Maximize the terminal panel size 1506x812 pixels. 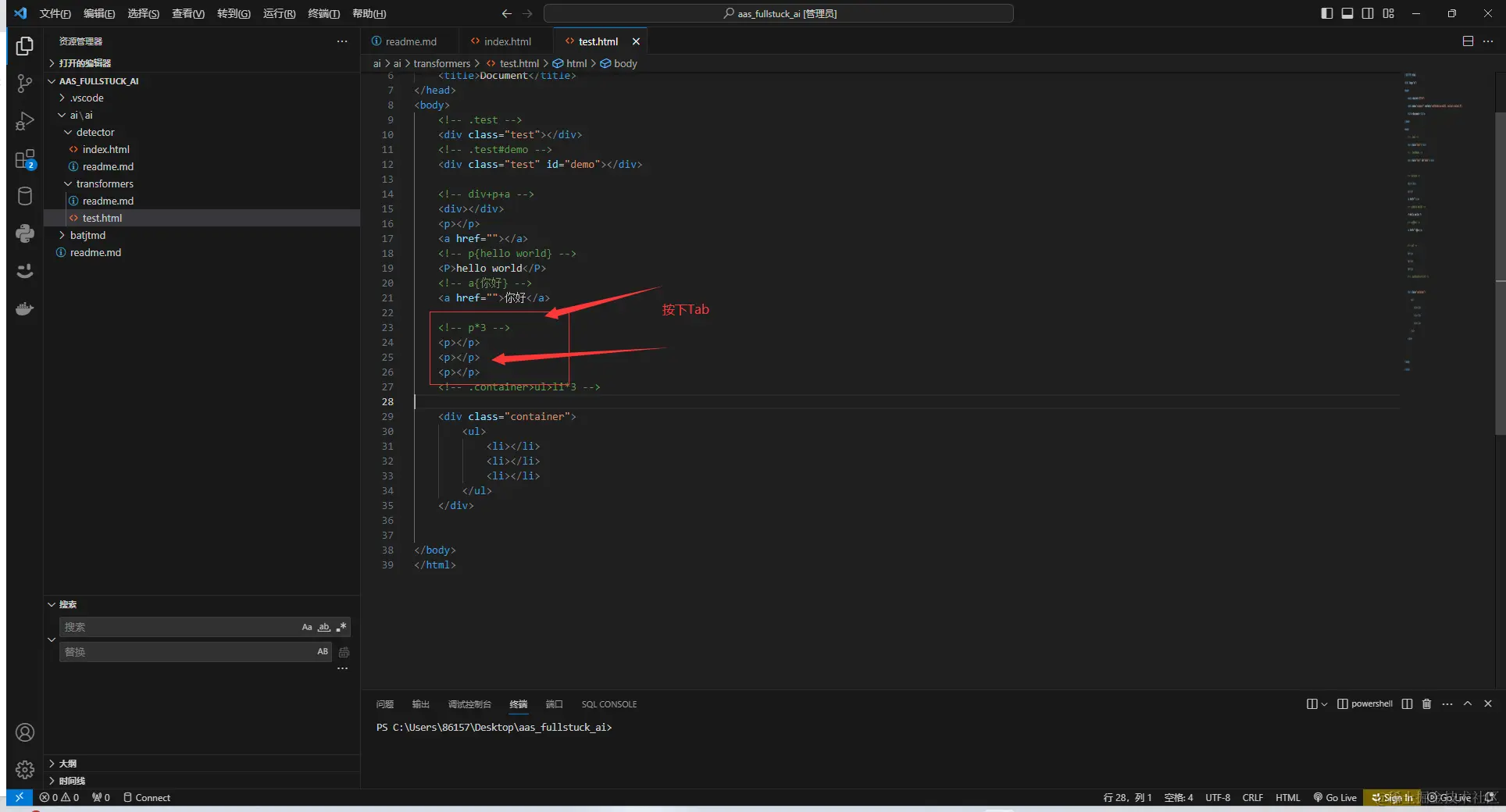(x=1468, y=703)
